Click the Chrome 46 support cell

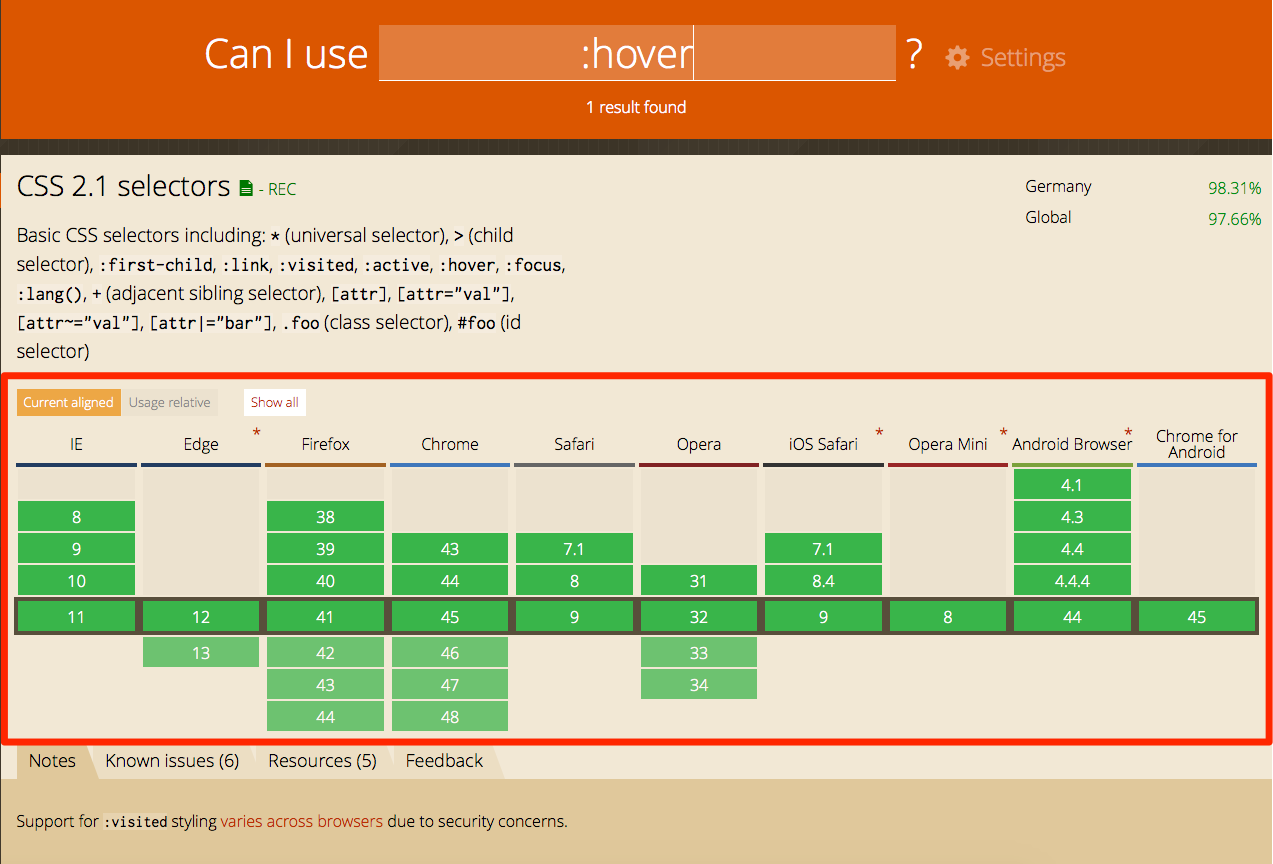450,653
